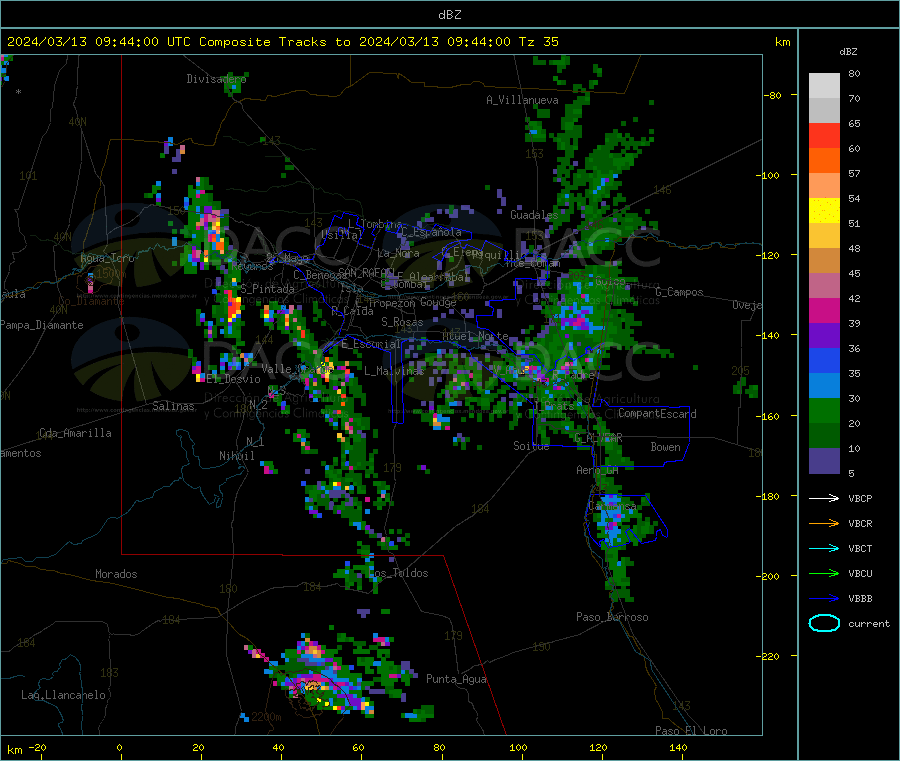Screen dimensions: 900x761
Task: Select the dark orange 60 dBZ swatch
Action: [x=824, y=161]
